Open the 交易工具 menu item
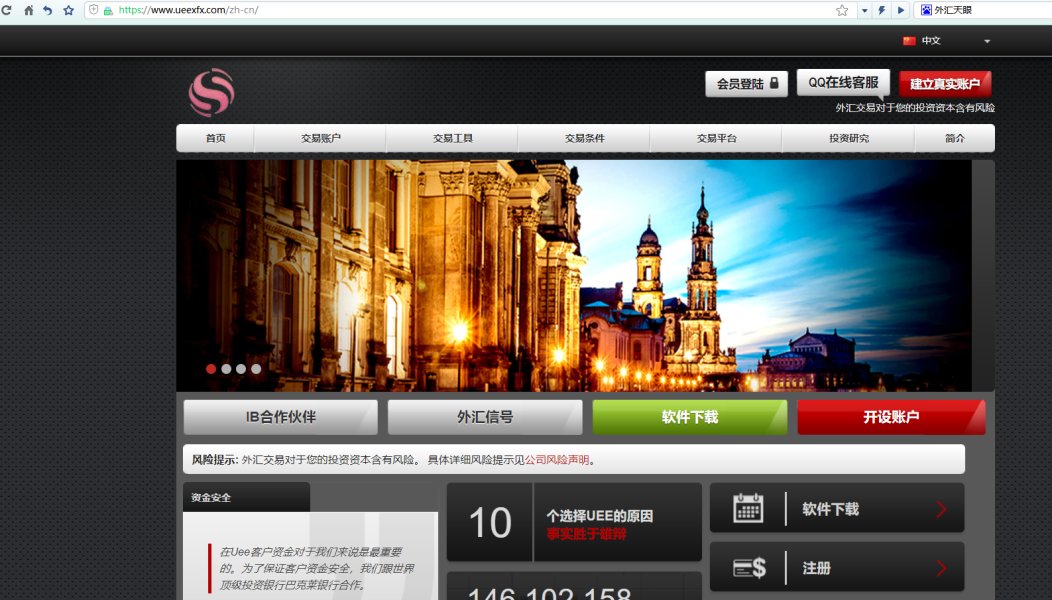This screenshot has height=600, width=1052. click(x=453, y=138)
